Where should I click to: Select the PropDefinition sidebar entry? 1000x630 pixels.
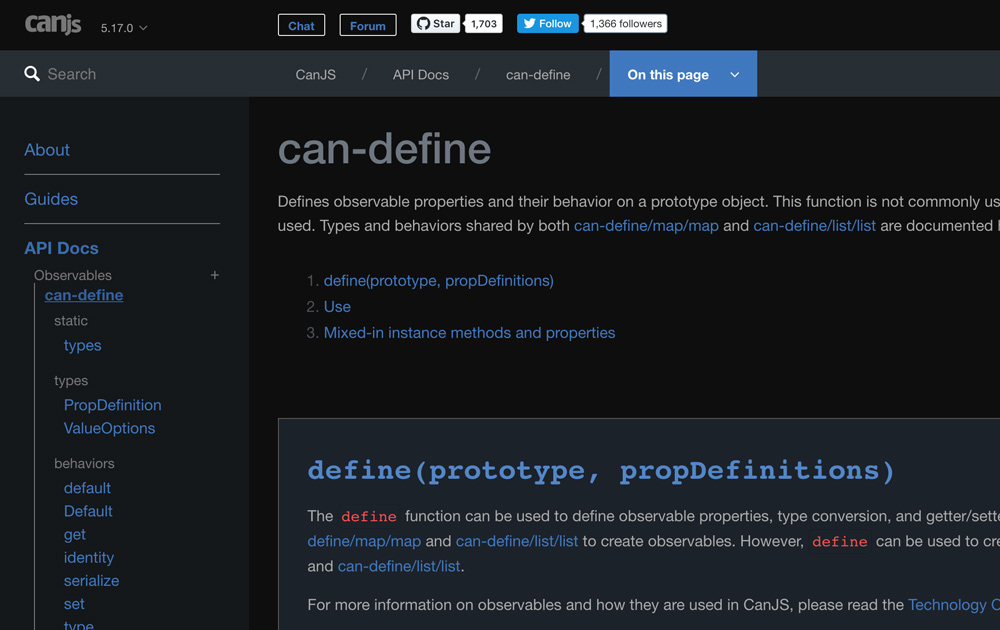pyautogui.click(x=112, y=404)
